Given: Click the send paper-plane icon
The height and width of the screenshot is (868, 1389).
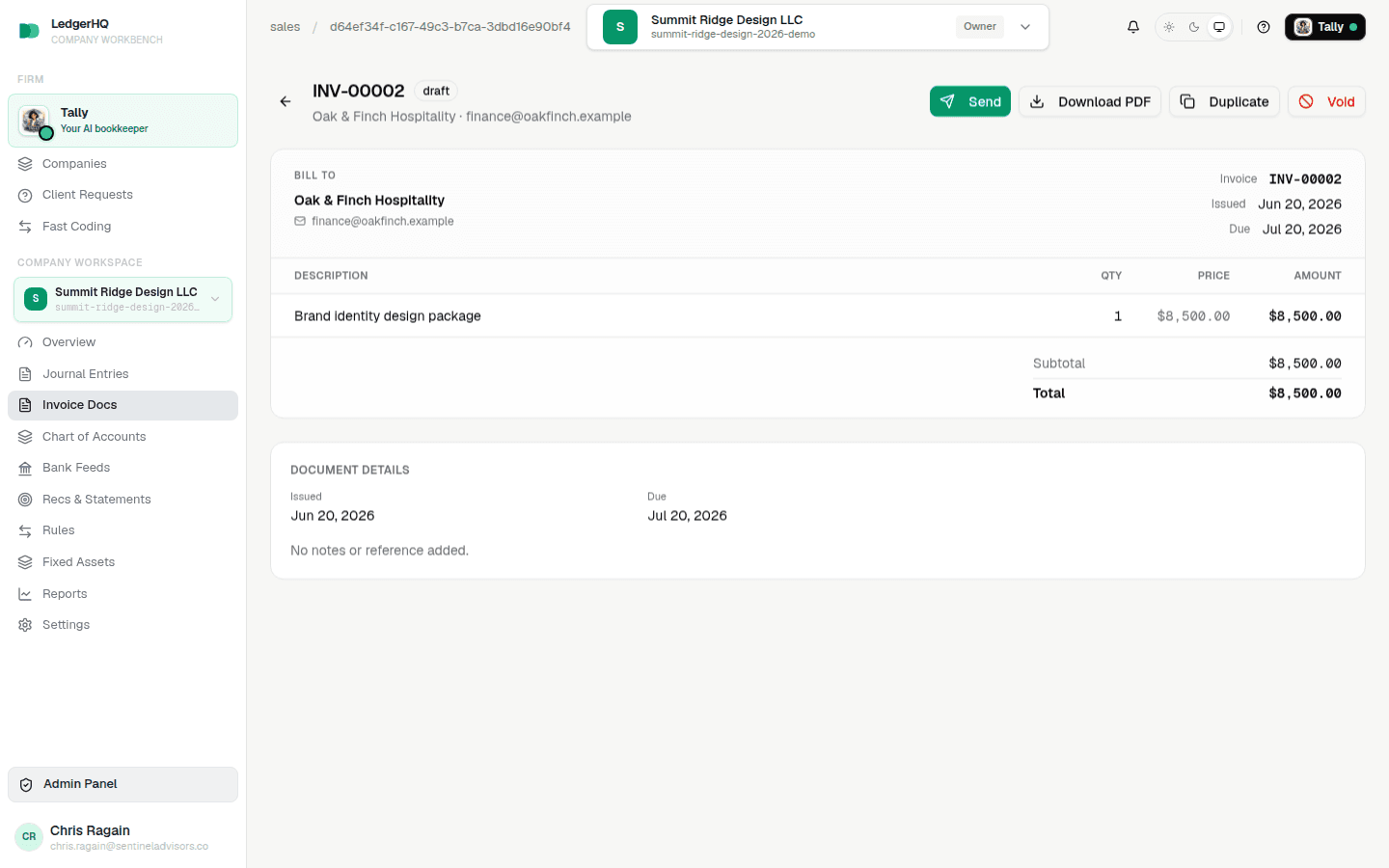Looking at the screenshot, I should [947, 101].
